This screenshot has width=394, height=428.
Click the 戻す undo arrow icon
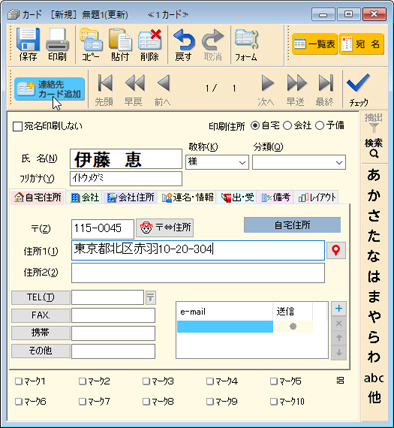[184, 40]
